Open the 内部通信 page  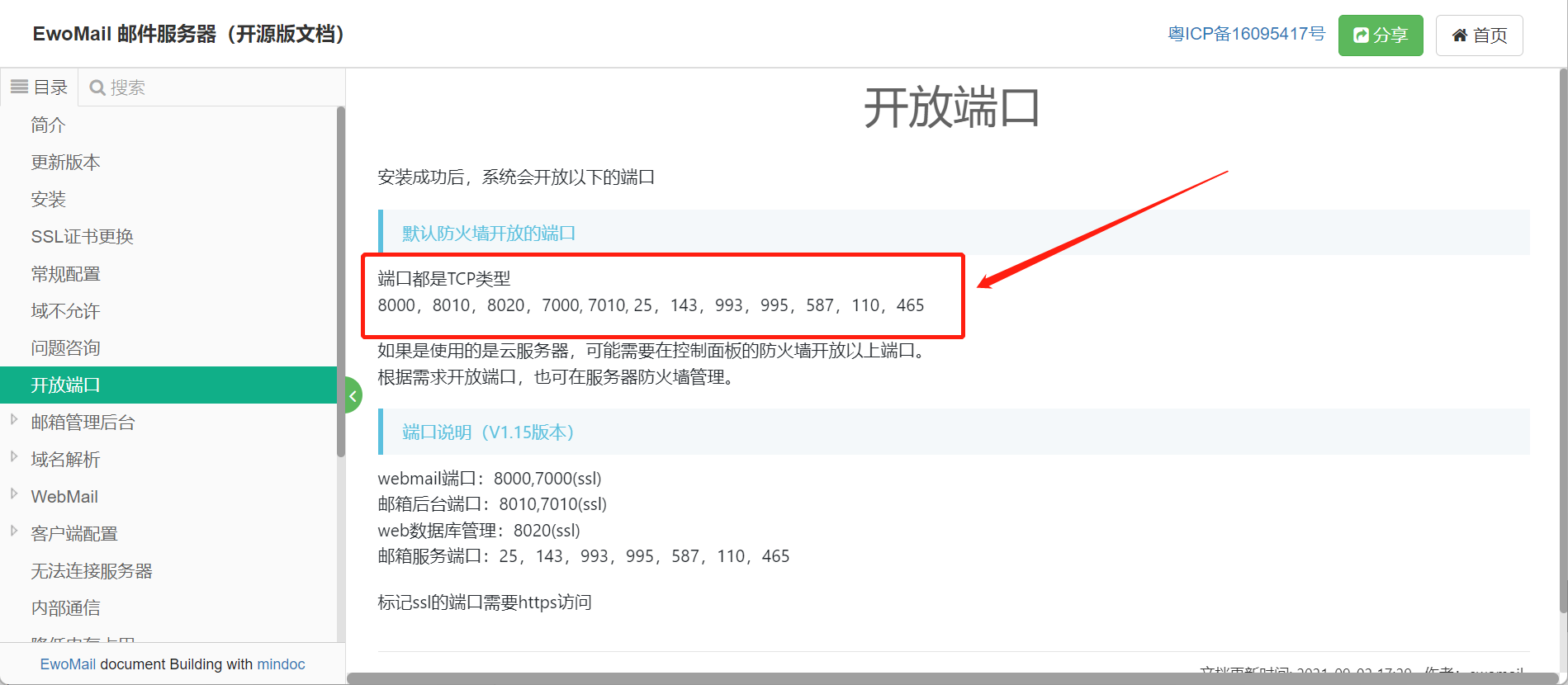tap(65, 608)
